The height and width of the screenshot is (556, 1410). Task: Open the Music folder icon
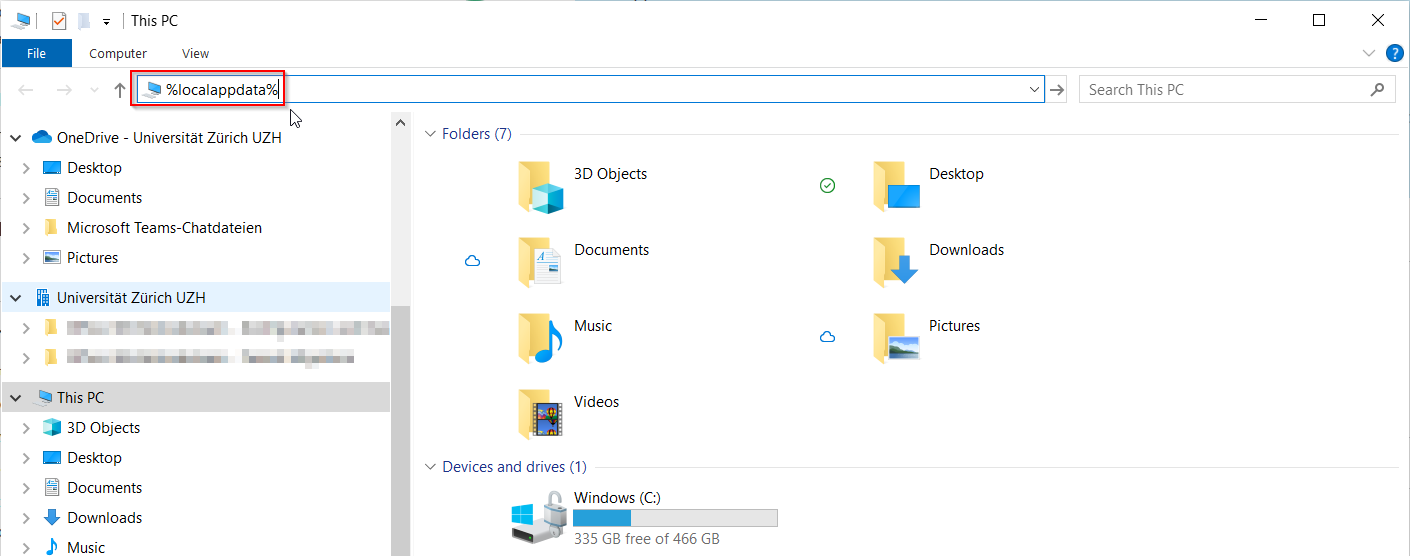(x=541, y=338)
